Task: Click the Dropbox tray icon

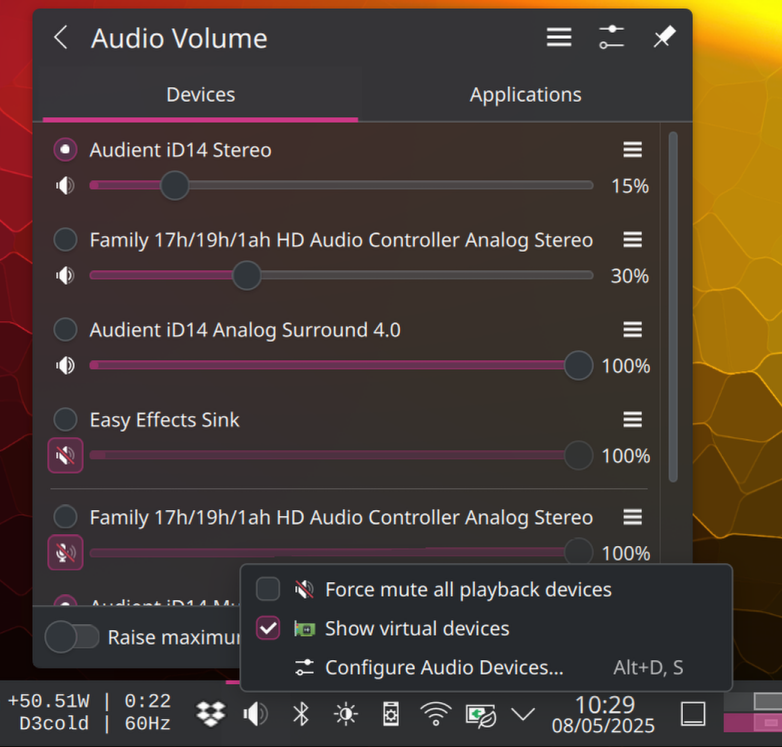Action: click(x=211, y=714)
